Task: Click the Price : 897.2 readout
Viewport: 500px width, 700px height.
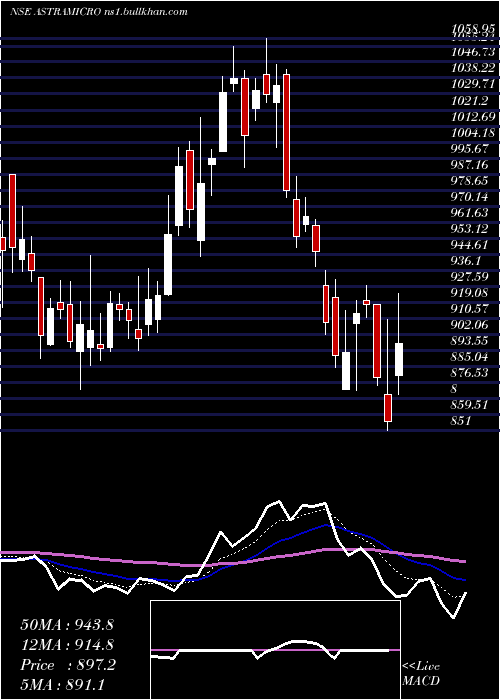Action: (x=68, y=665)
